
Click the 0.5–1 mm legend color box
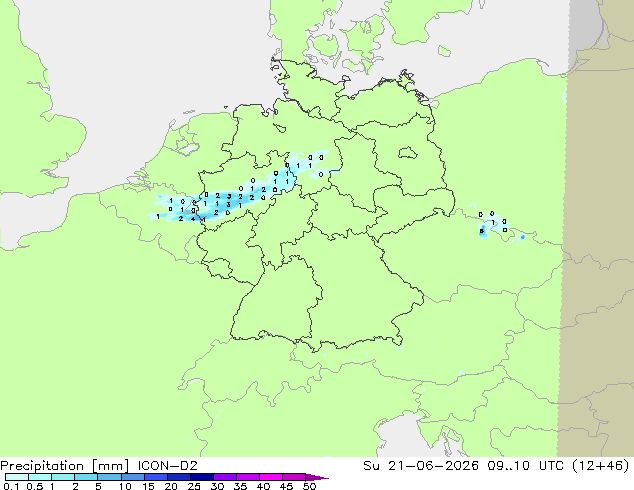point(40,477)
